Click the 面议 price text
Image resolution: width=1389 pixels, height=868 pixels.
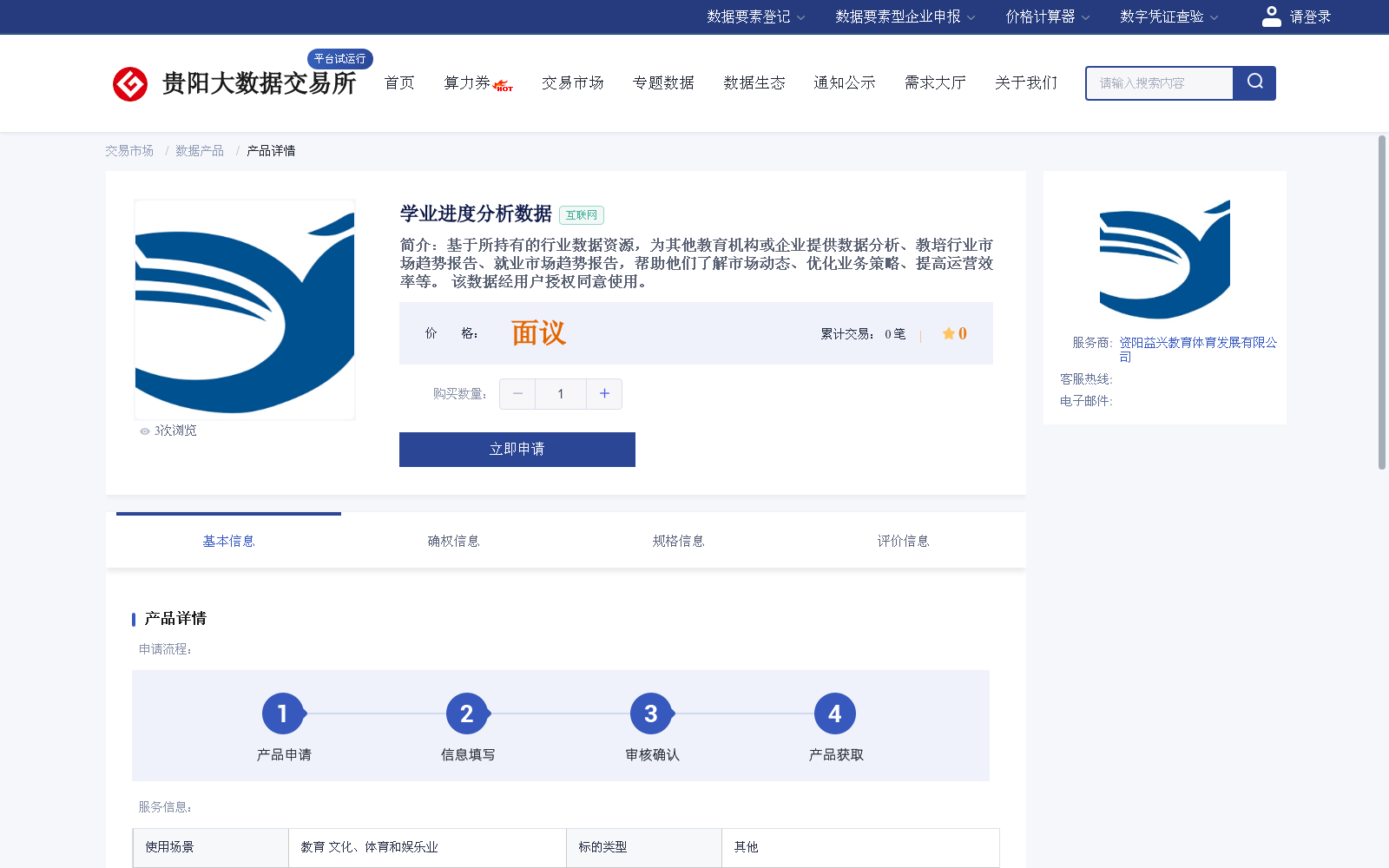[538, 333]
